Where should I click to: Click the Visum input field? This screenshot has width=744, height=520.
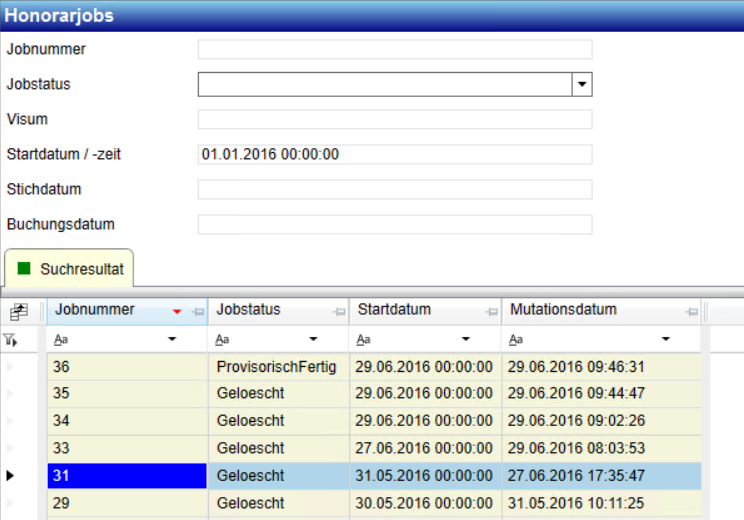click(x=395, y=120)
